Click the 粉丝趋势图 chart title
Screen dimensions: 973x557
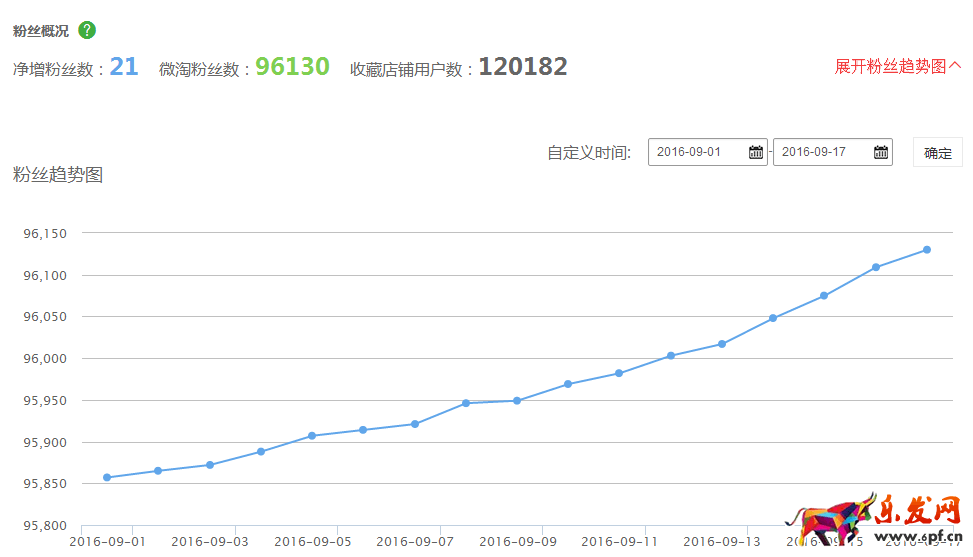pyautogui.click(x=58, y=175)
